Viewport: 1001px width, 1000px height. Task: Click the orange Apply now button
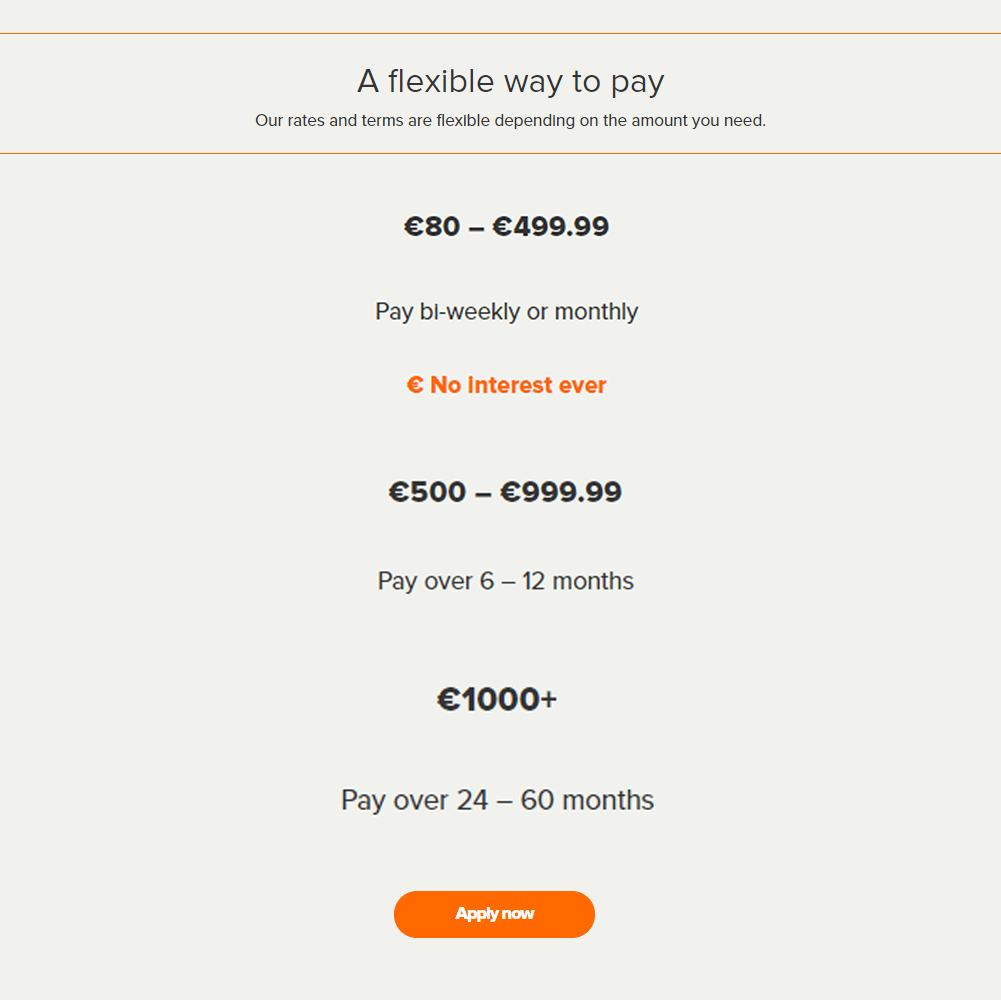(x=494, y=914)
